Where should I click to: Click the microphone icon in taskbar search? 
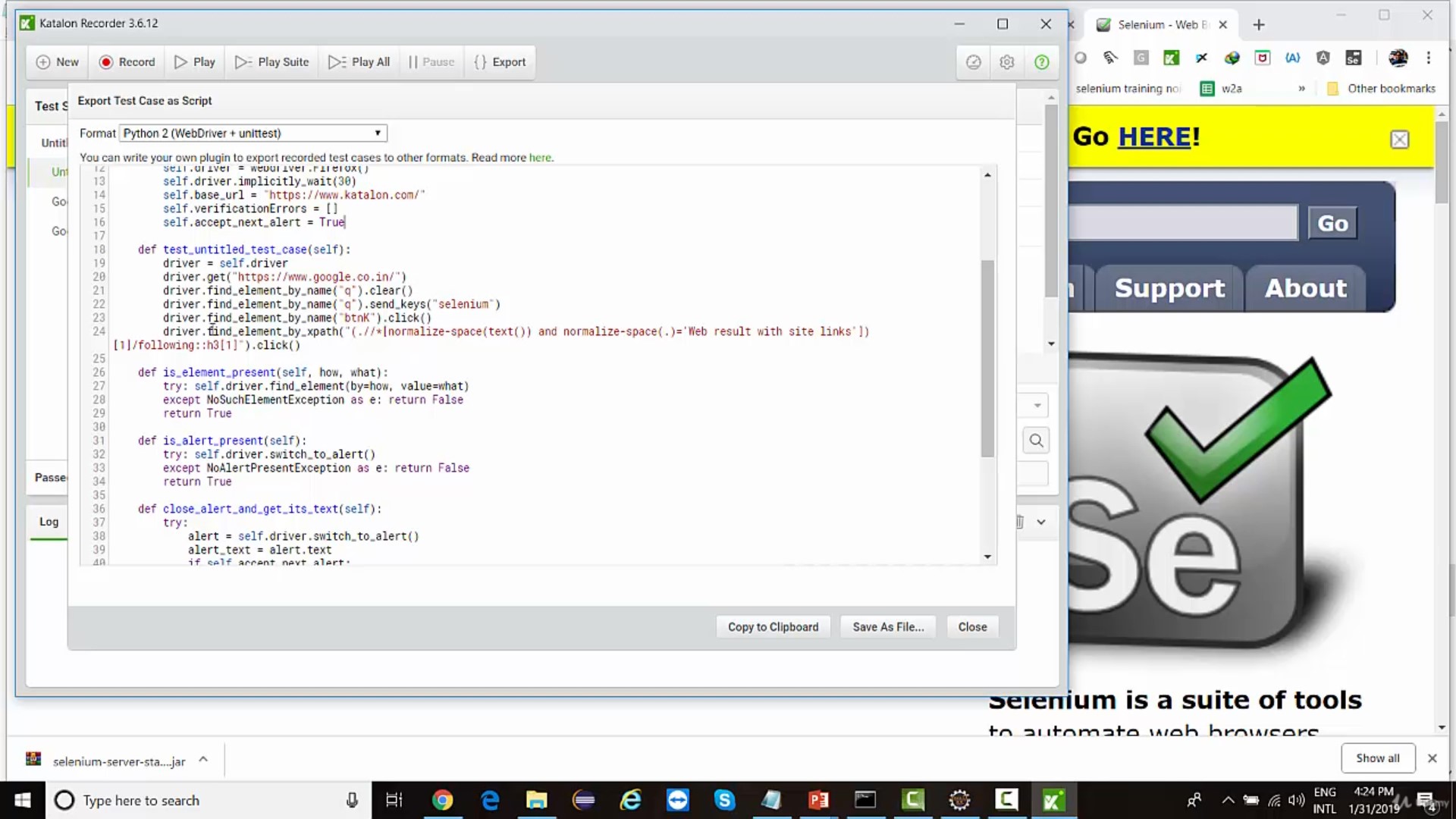[x=352, y=800]
